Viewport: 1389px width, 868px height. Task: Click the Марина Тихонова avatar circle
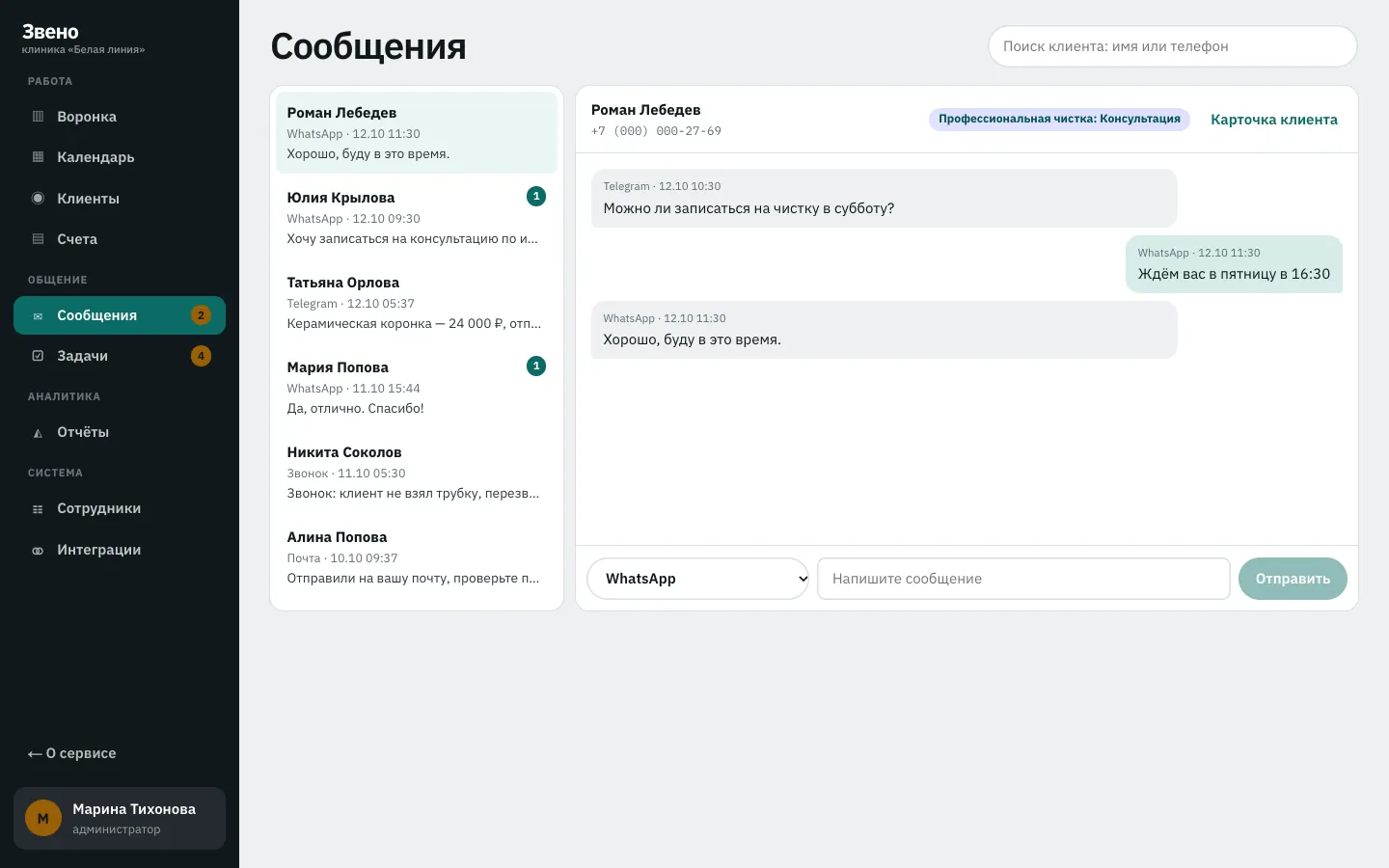[x=43, y=819]
